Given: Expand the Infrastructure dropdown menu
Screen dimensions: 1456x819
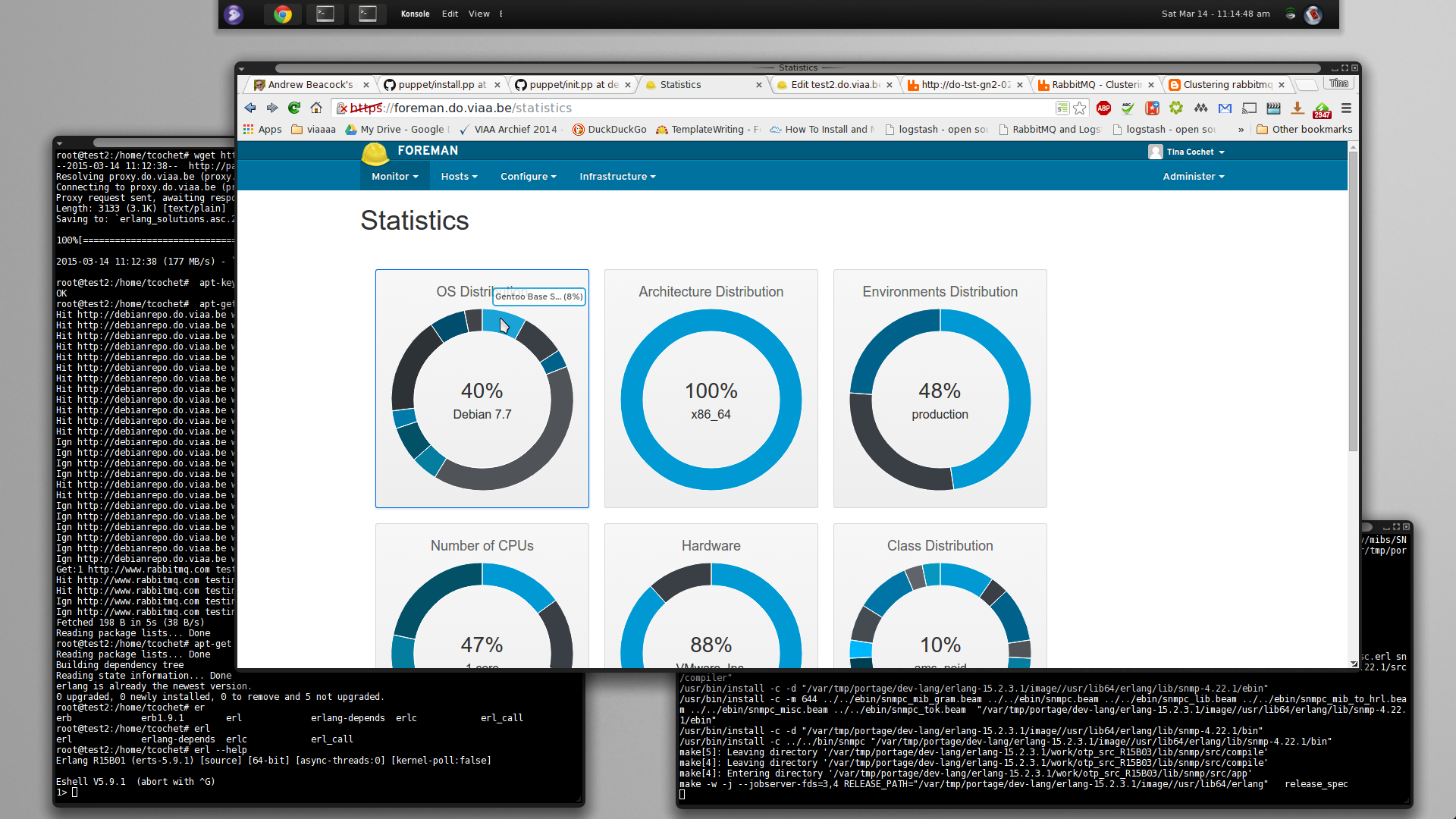Looking at the screenshot, I should click(617, 177).
